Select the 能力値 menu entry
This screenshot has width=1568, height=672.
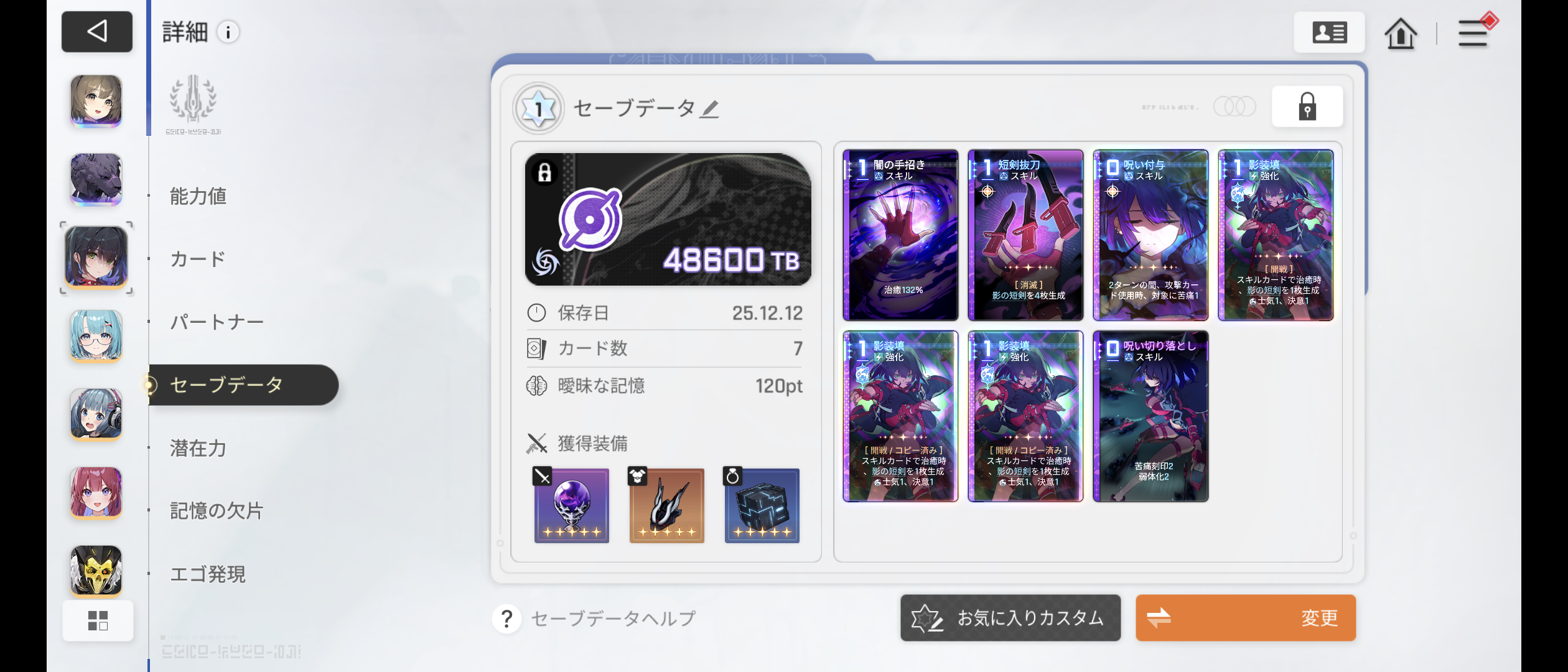click(198, 197)
